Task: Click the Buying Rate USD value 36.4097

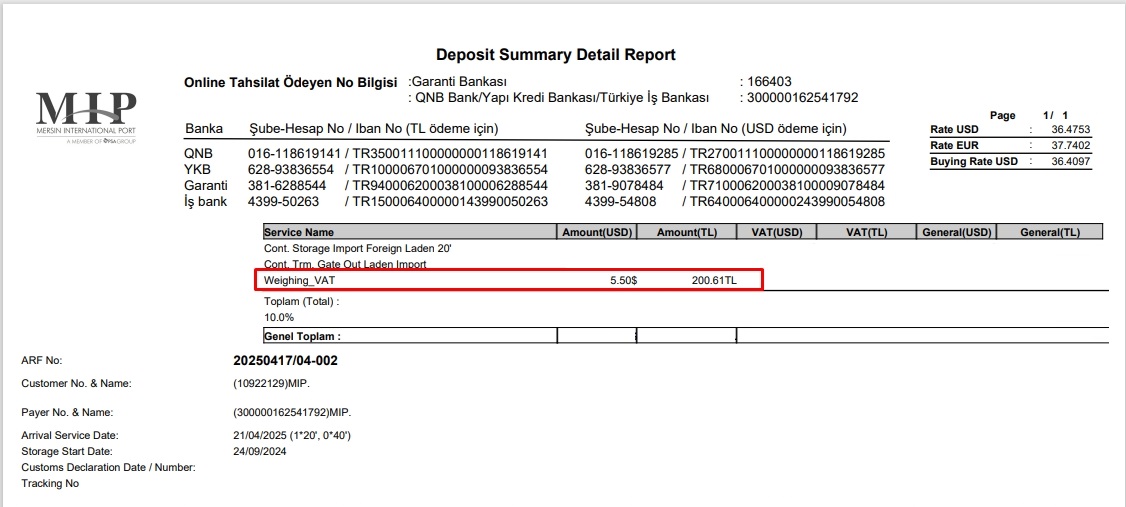Action: point(1069,161)
